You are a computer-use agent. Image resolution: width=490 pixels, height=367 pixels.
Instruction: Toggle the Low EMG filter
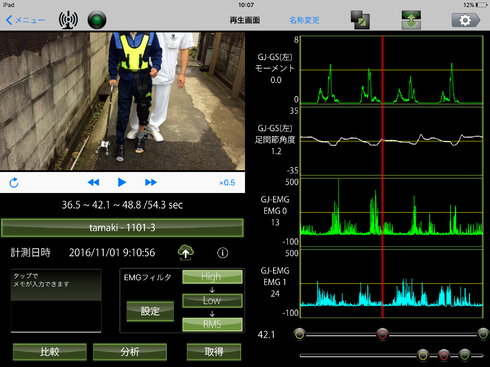coord(212,300)
